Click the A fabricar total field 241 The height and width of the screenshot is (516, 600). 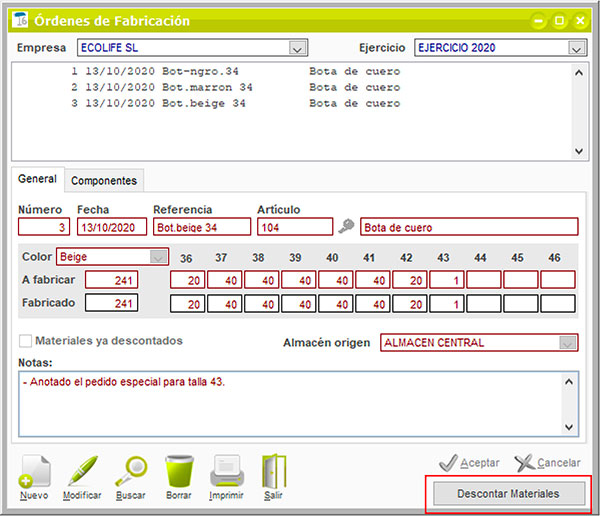coord(111,280)
